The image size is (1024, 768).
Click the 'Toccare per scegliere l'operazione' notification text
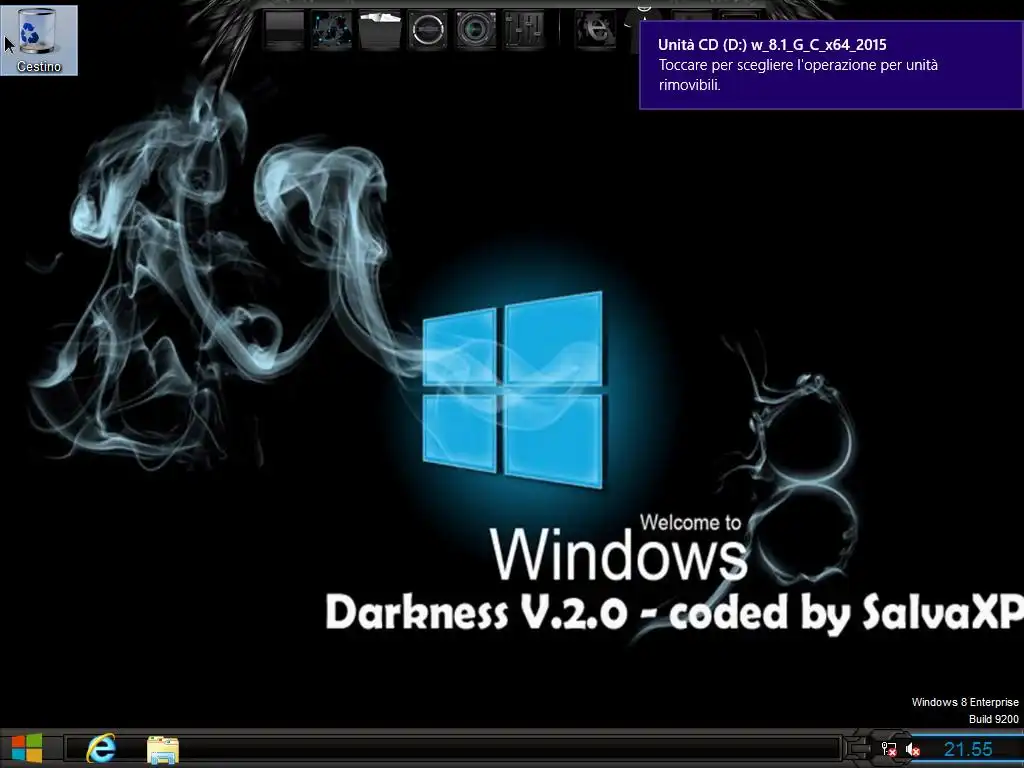pyautogui.click(x=798, y=74)
